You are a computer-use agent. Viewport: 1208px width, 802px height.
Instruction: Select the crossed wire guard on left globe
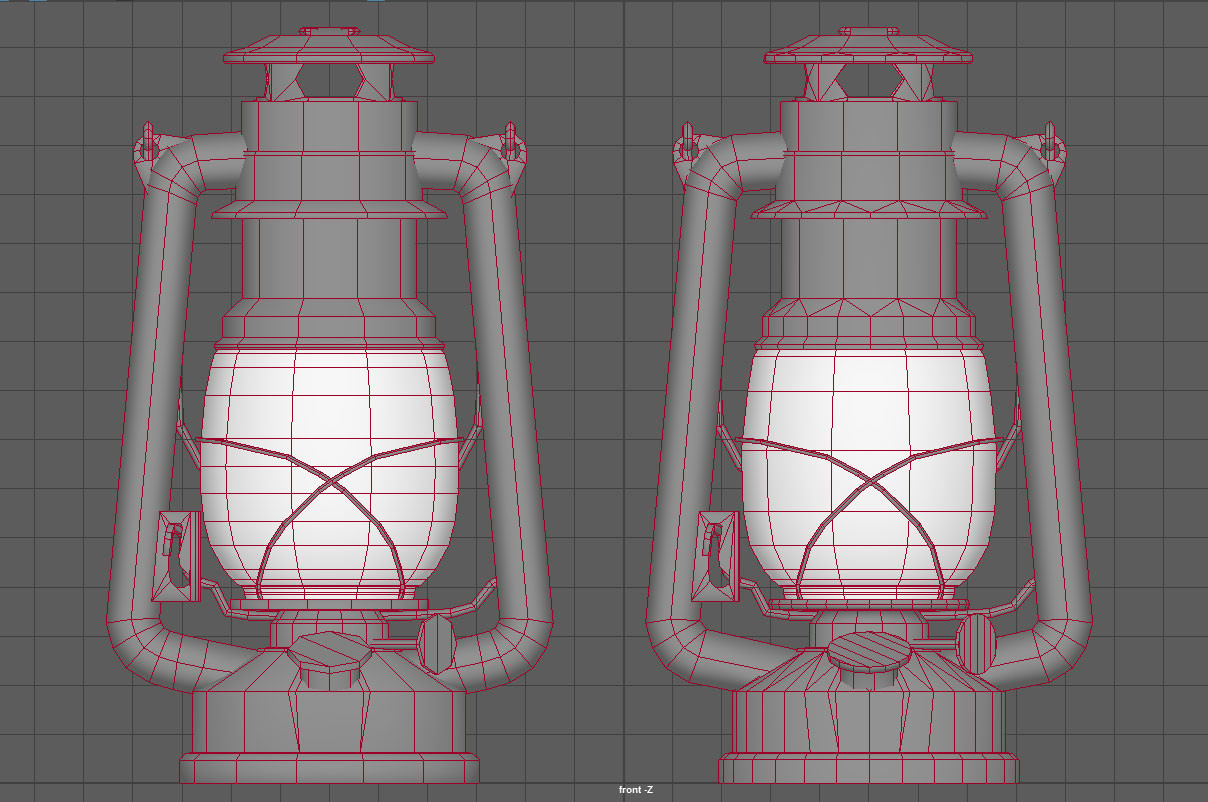click(x=330, y=480)
